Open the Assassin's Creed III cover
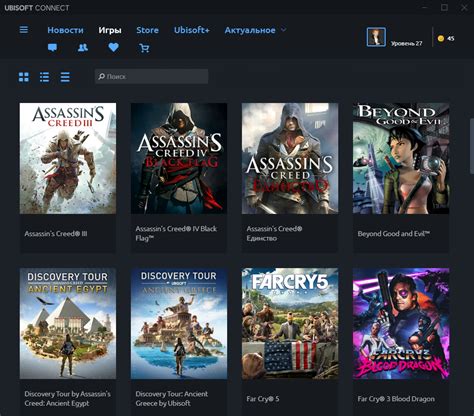474x416 pixels. pos(68,158)
